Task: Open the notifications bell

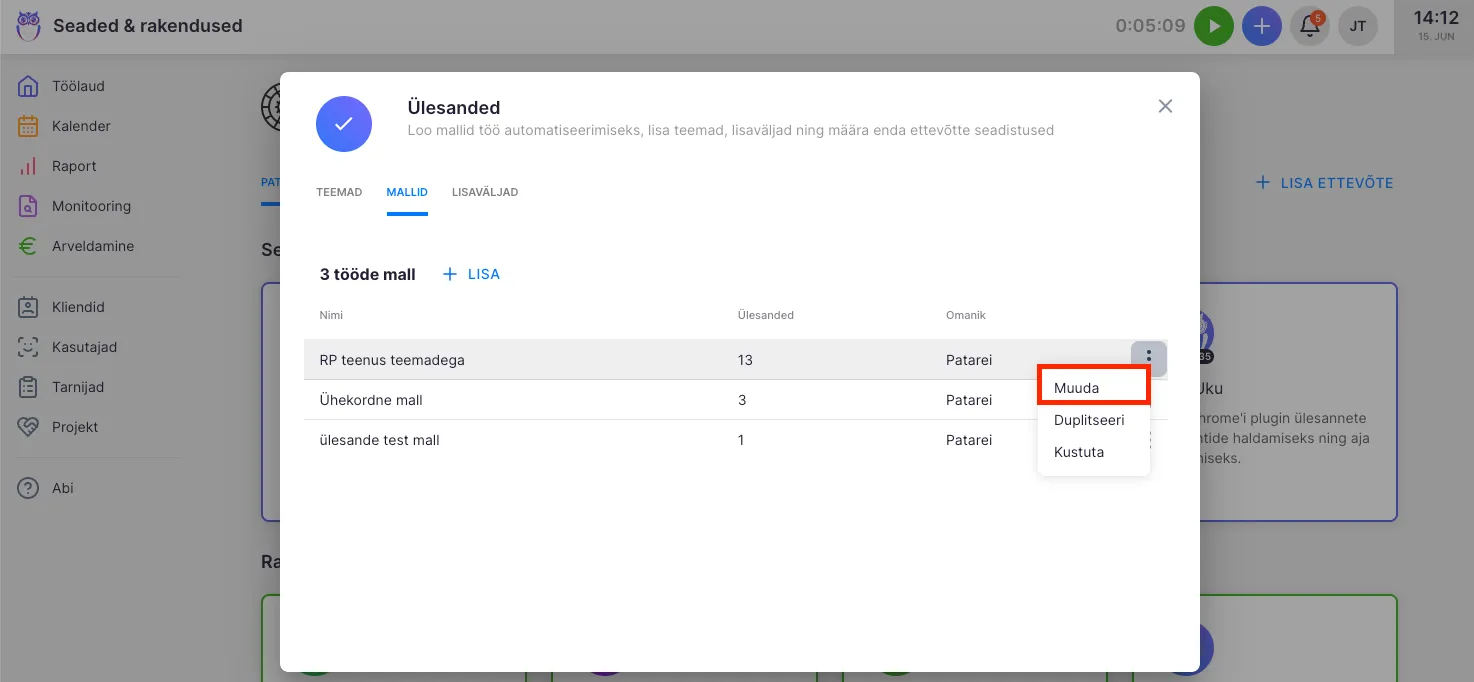Action: tap(1310, 26)
